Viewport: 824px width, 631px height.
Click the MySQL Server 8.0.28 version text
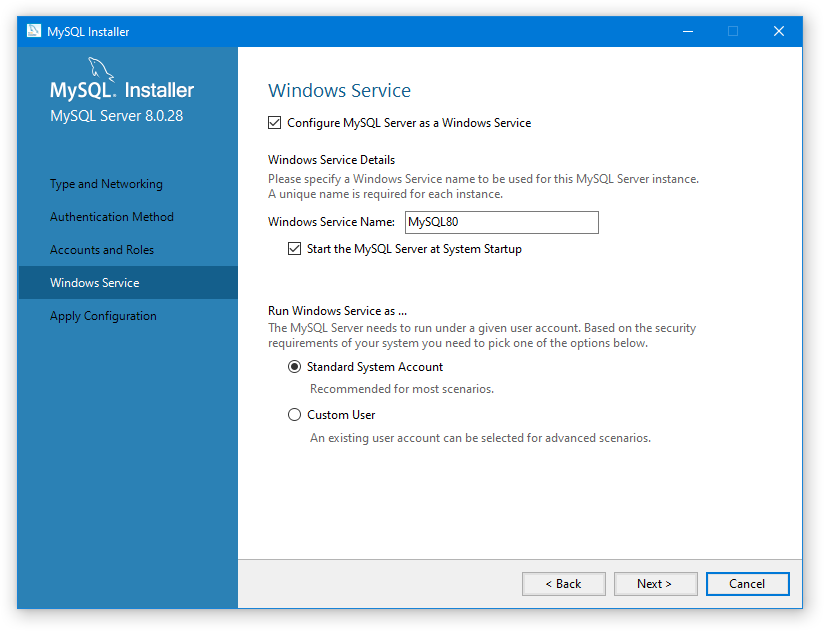pyautogui.click(x=116, y=116)
